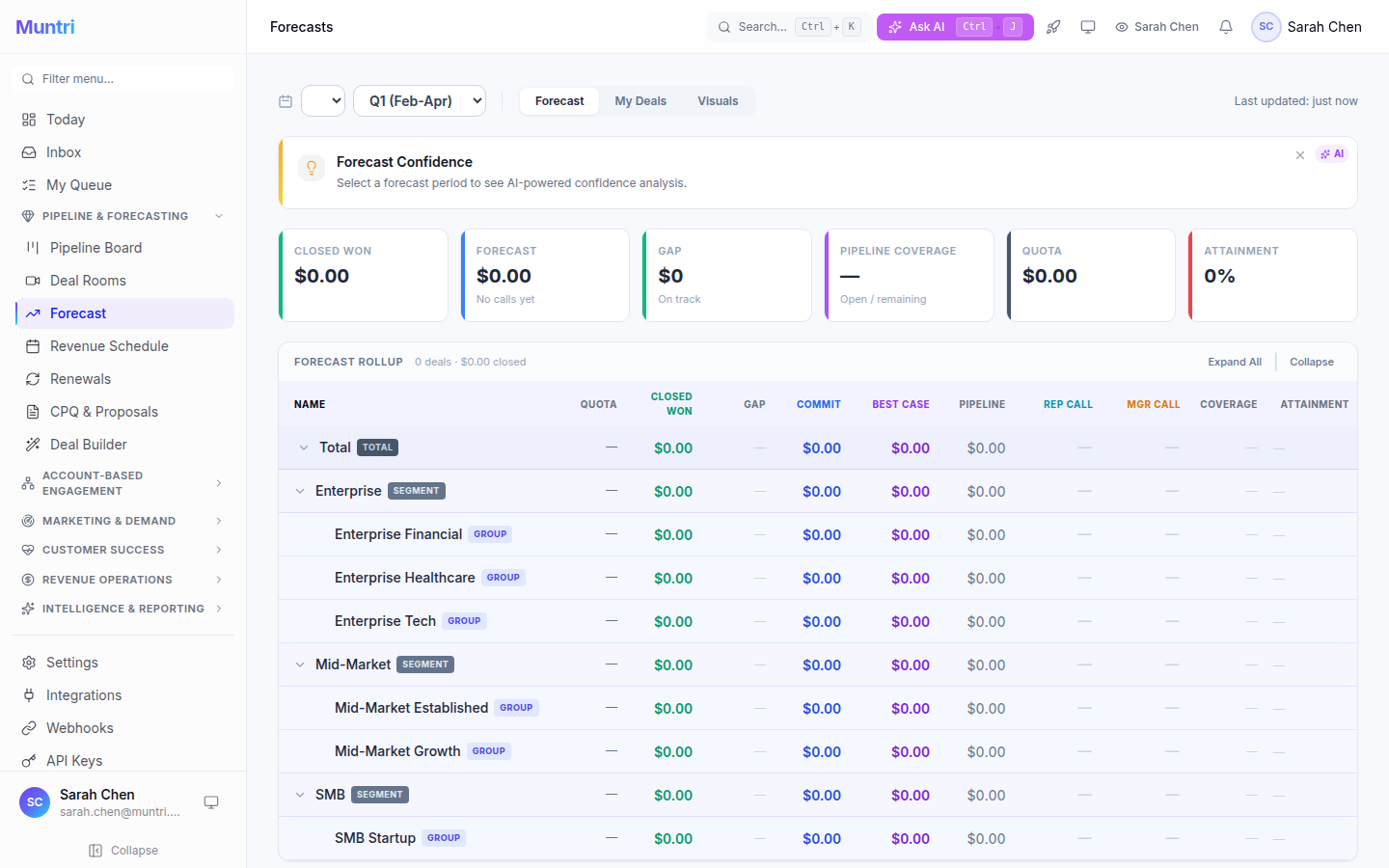Click the rocket icon in the top bar
This screenshot has height=868, width=1389.
(x=1053, y=26)
